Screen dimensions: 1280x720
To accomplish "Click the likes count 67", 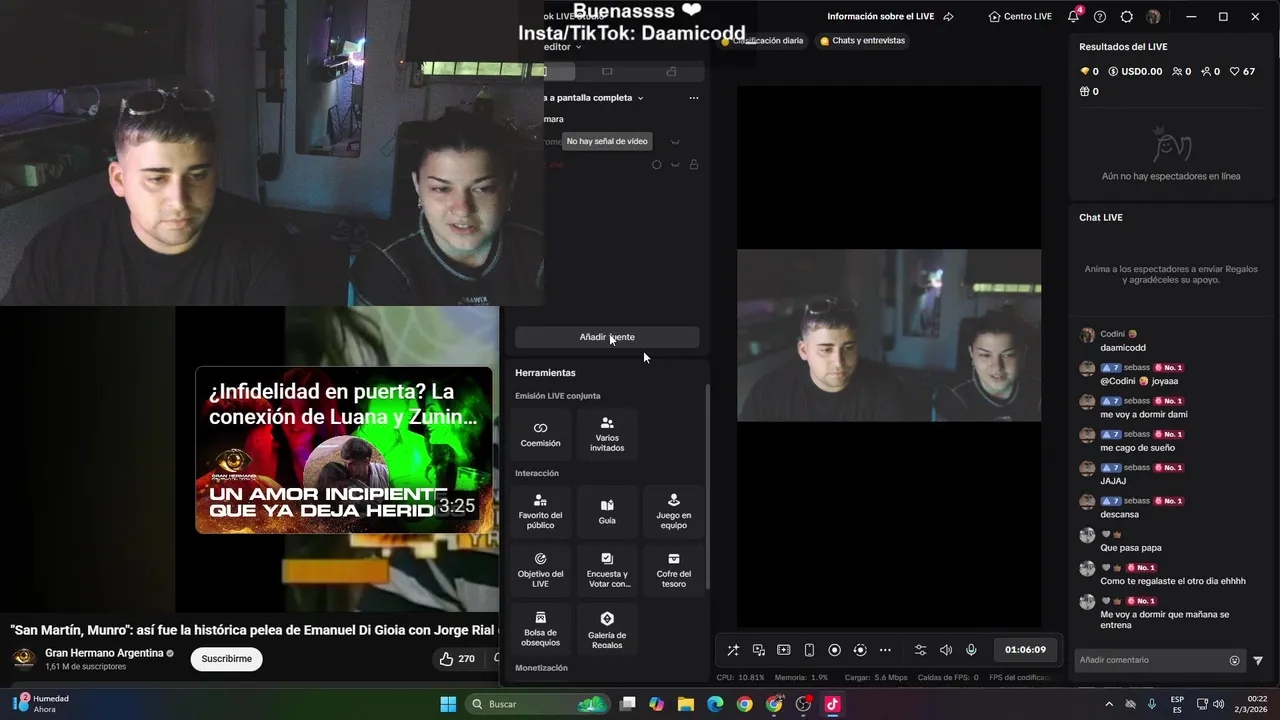I will [1242, 72].
